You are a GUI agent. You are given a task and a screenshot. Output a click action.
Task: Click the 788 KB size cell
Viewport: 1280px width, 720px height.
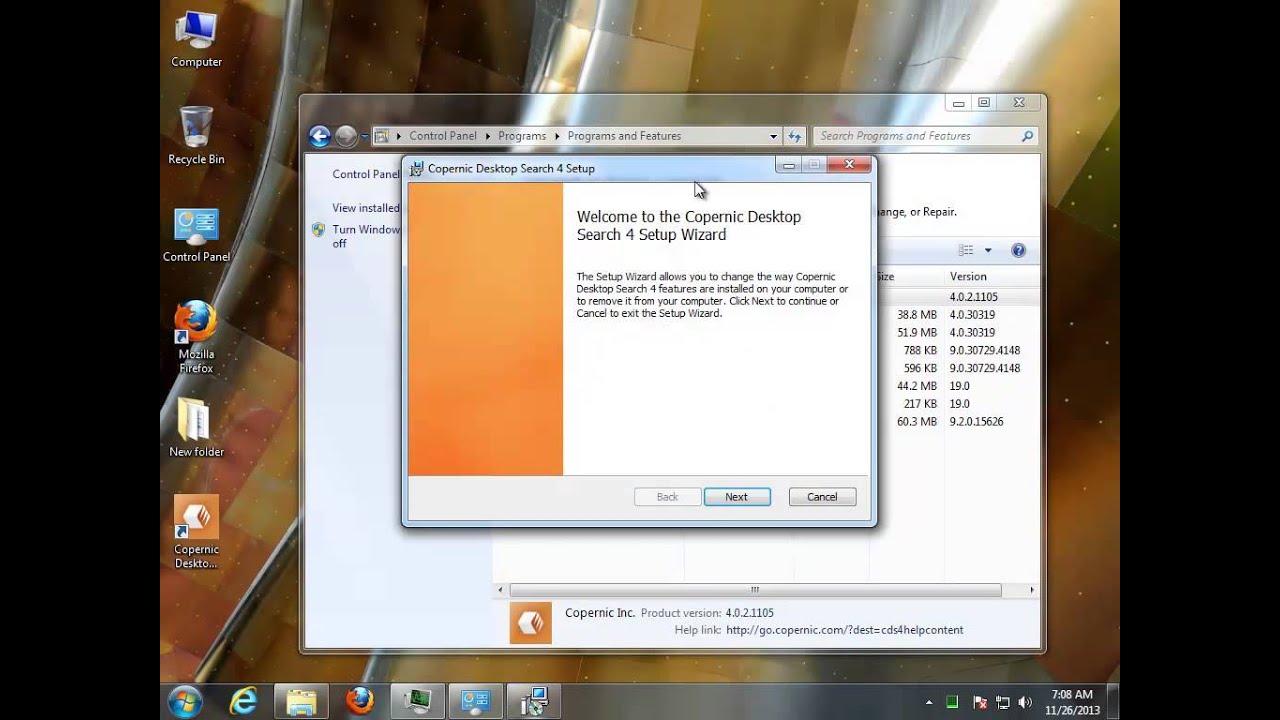(920, 351)
